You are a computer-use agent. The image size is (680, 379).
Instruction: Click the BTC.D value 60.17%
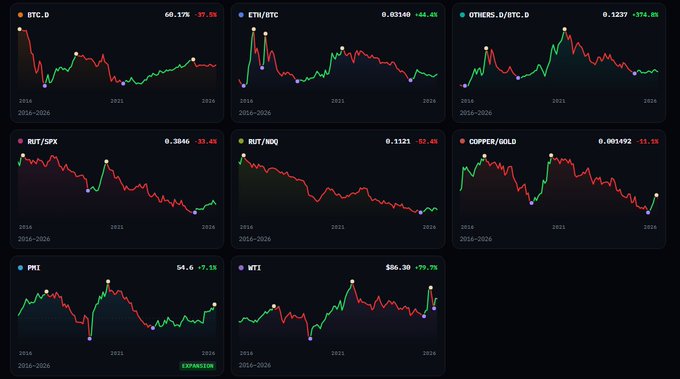tap(177, 15)
